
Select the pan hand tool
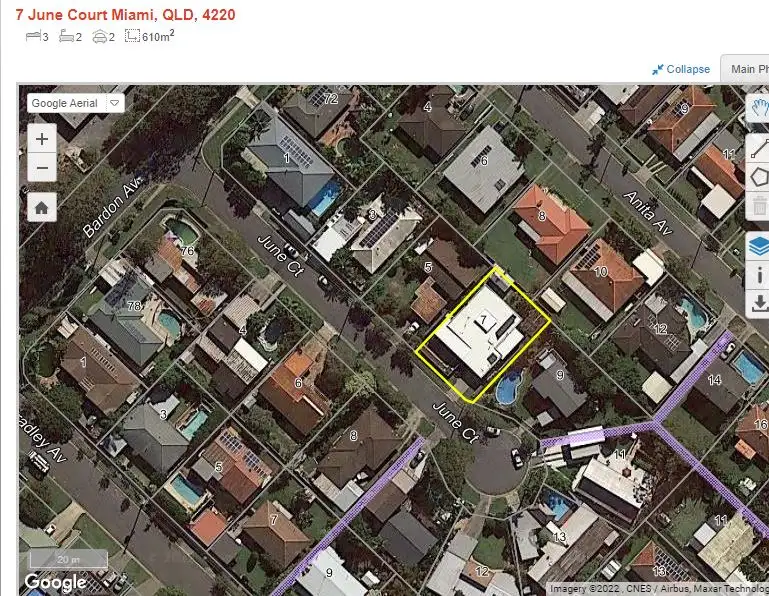point(758,107)
